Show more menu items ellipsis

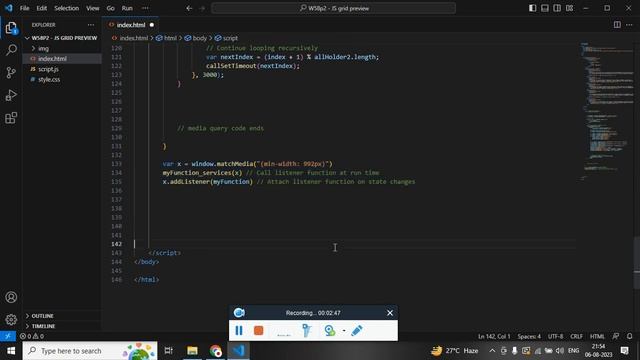pyautogui.click(x=145, y=8)
